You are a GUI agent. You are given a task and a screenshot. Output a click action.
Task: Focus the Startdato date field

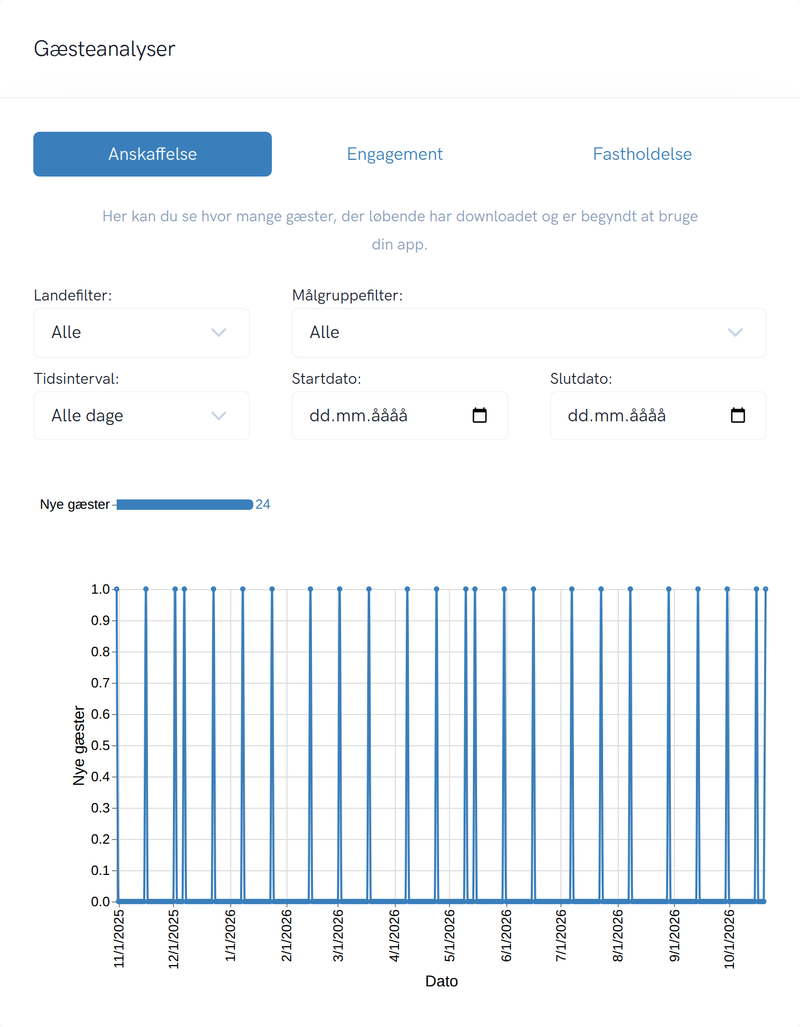(x=400, y=415)
